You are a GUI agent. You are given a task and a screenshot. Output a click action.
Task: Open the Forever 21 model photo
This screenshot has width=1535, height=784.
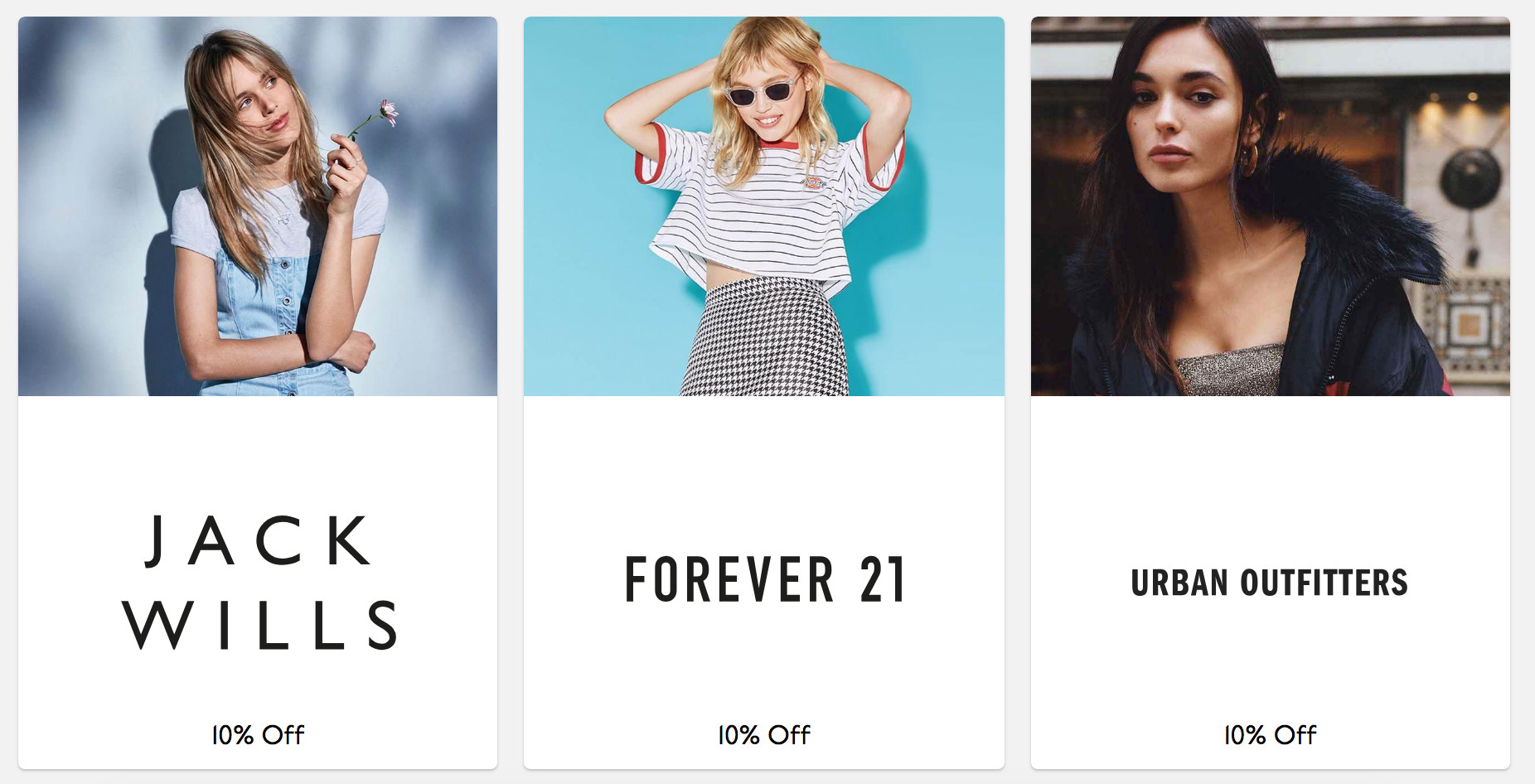pos(764,206)
